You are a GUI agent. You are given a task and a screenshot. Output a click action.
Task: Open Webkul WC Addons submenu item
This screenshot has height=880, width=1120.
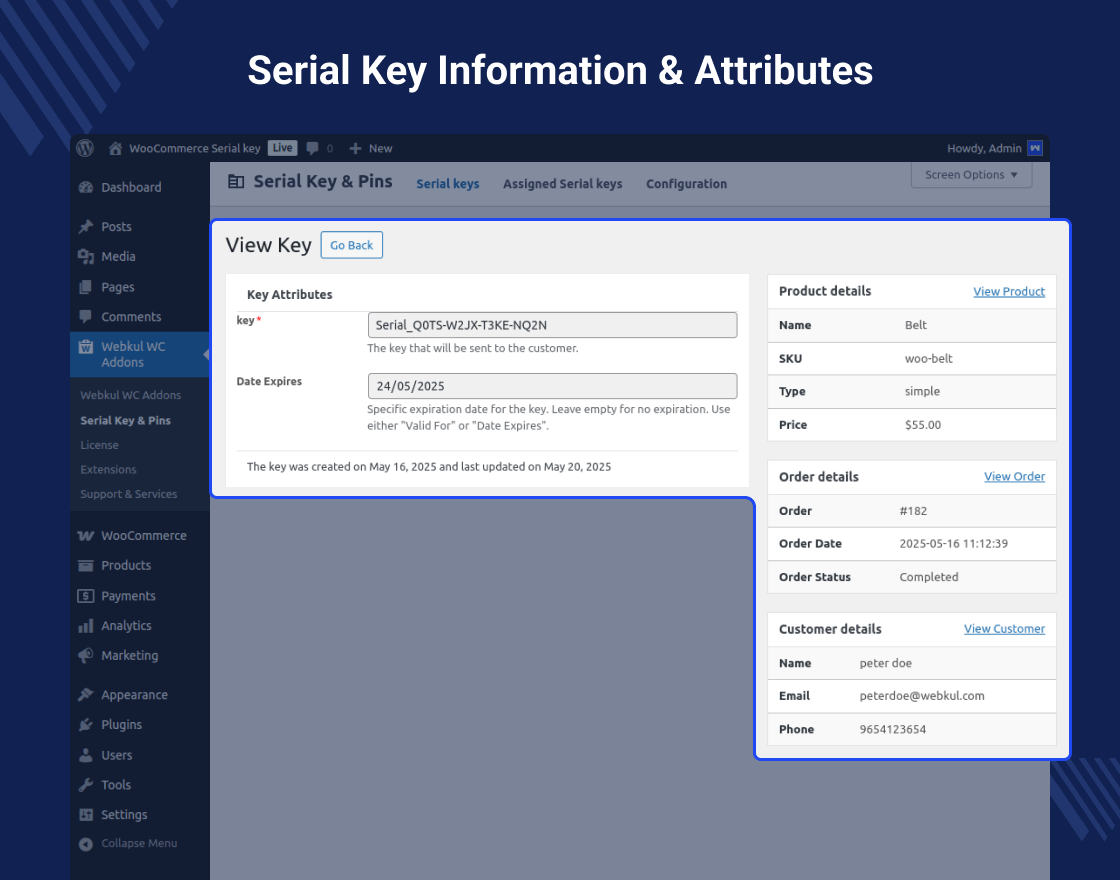(x=131, y=395)
